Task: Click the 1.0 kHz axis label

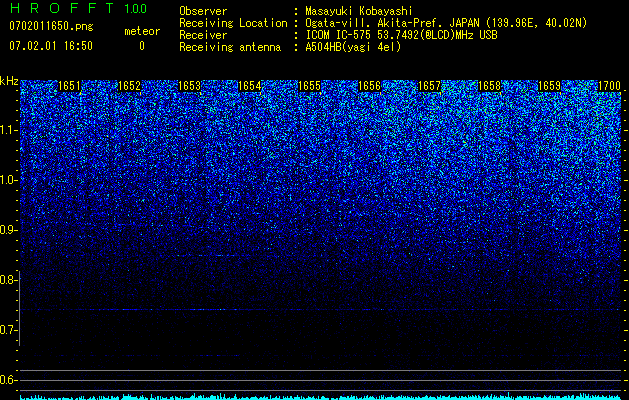Action: pyautogui.click(x=9, y=180)
